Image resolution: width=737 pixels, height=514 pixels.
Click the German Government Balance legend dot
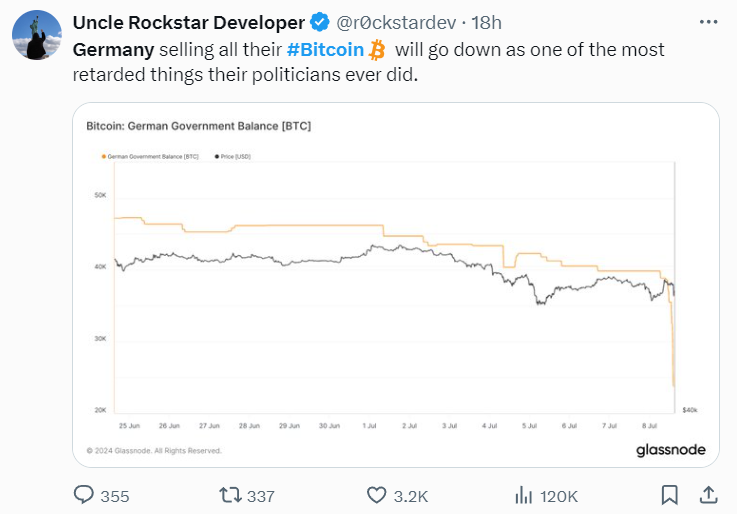pos(104,156)
